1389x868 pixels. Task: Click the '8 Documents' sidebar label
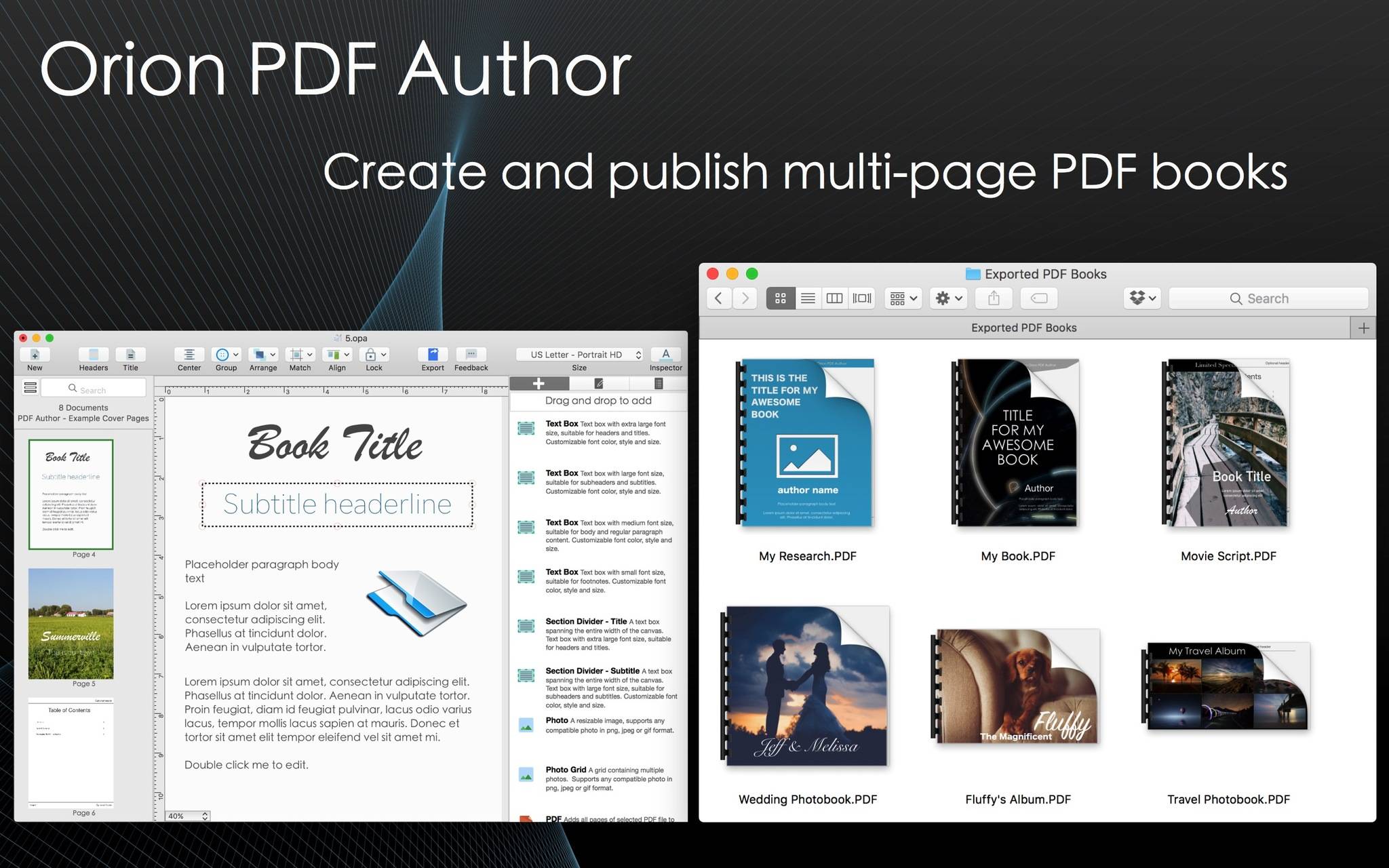[83, 408]
